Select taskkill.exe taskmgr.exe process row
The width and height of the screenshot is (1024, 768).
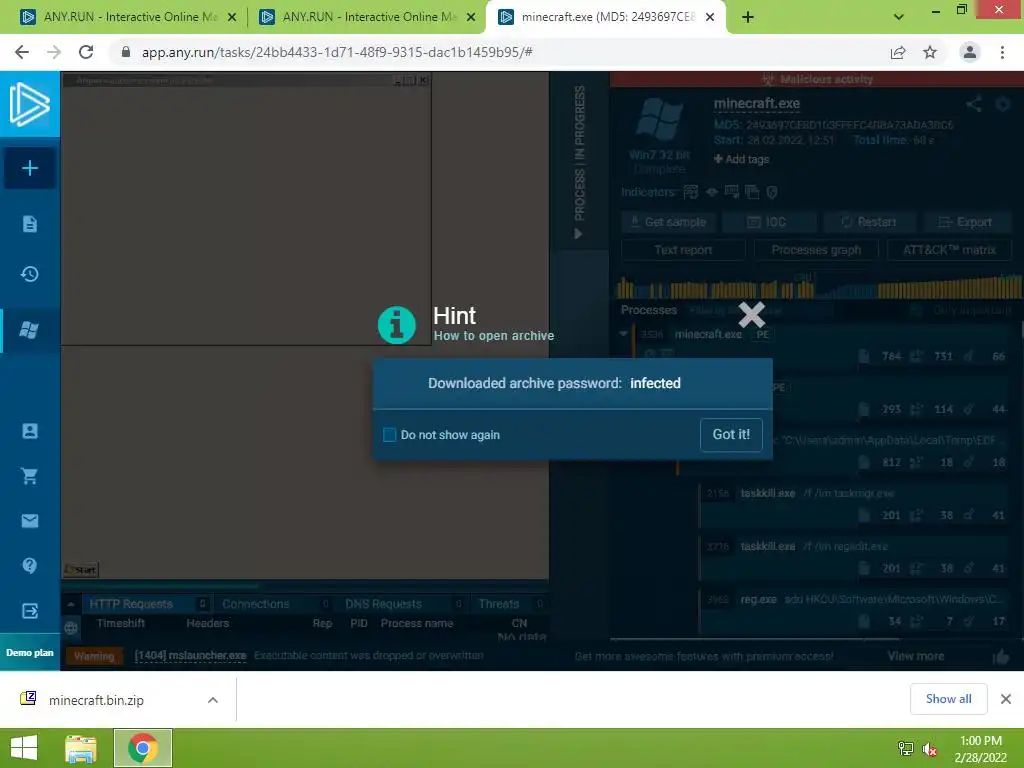tap(855, 504)
